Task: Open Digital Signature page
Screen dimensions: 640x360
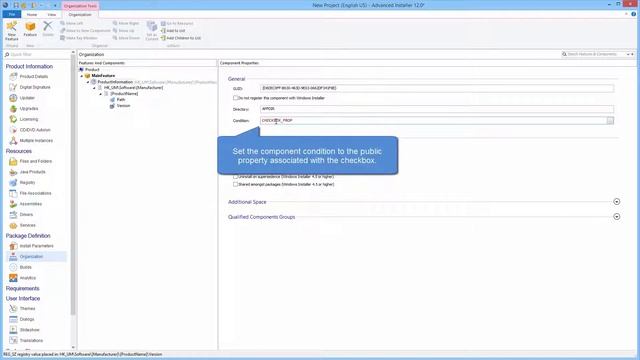Action: tap(35, 87)
